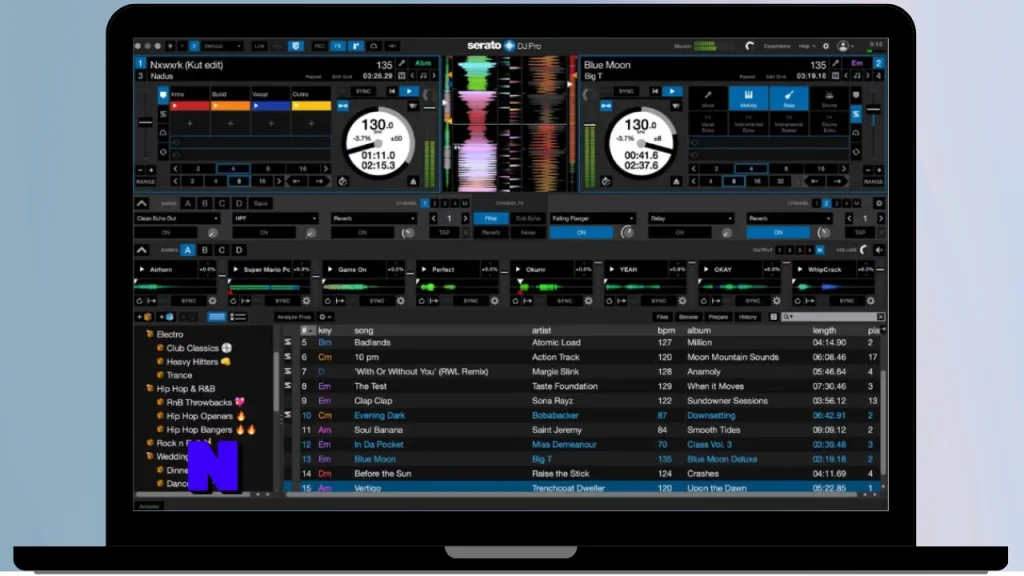
Task: Toggle the FX panel button in top toolbar
Action: [x=338, y=46]
